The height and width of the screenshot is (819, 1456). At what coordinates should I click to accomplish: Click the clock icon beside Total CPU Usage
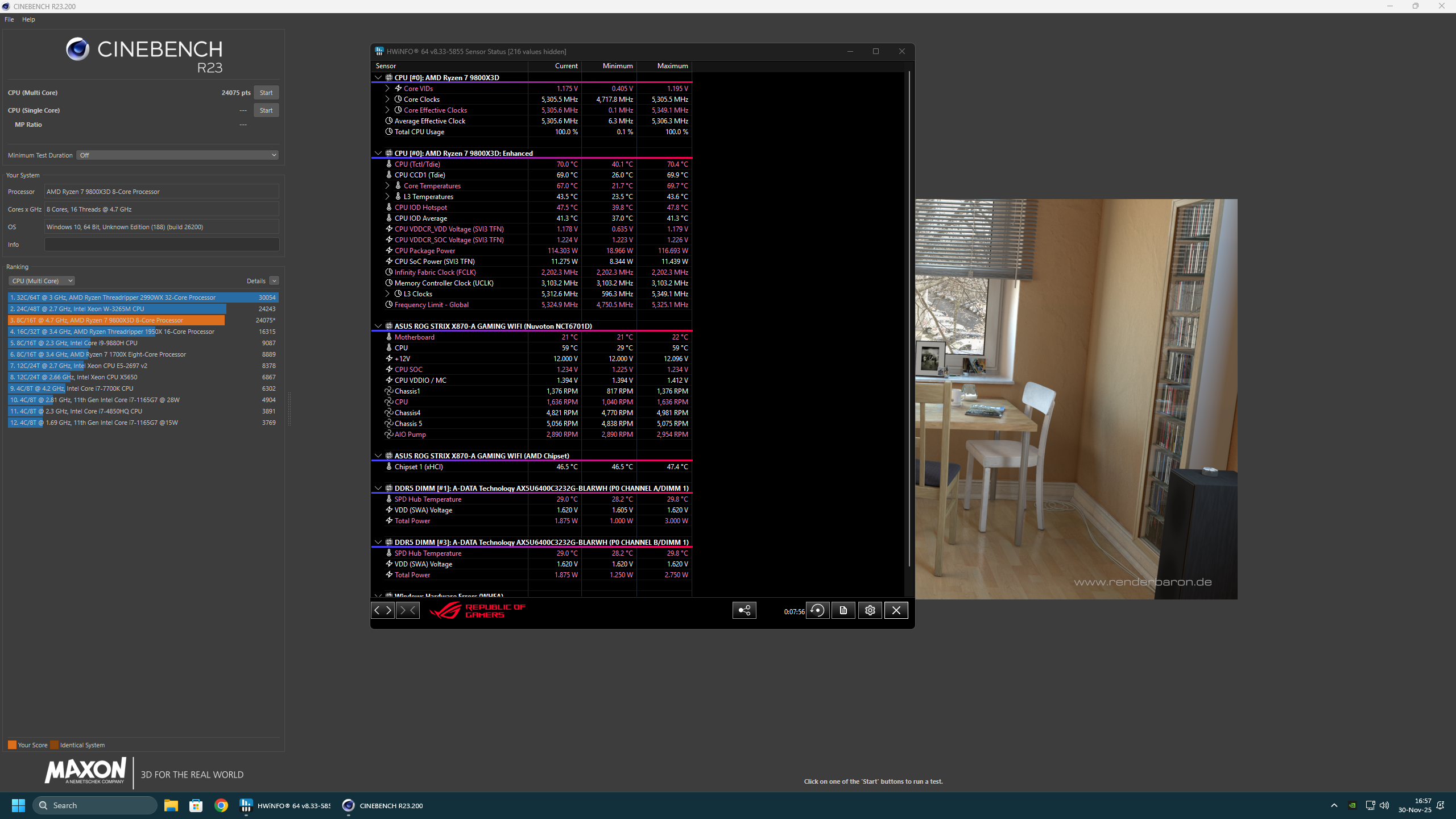(x=389, y=131)
